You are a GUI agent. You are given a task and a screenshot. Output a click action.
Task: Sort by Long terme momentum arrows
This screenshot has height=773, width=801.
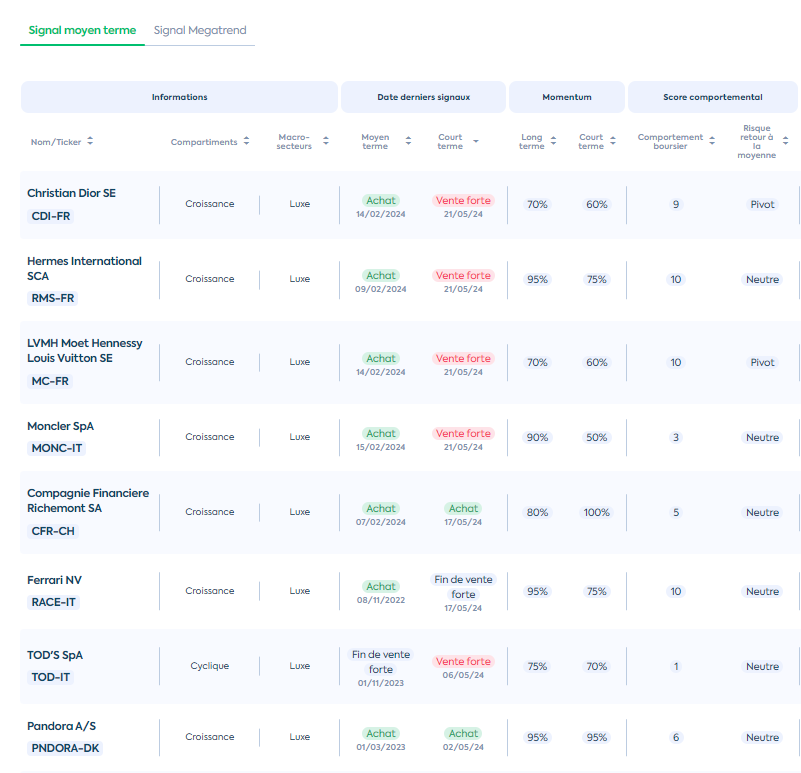pyautogui.click(x=553, y=141)
